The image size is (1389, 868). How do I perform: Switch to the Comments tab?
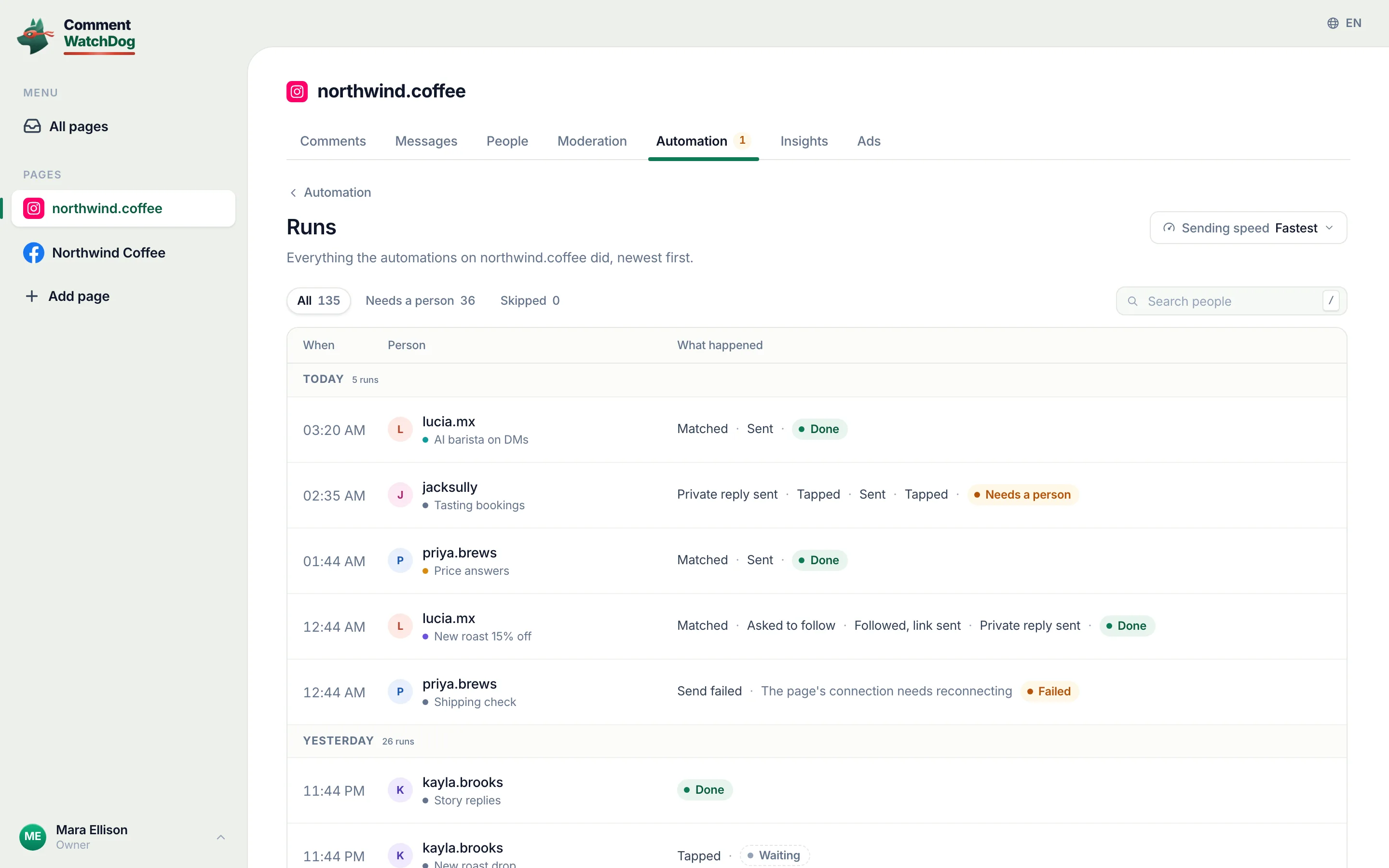click(x=333, y=141)
